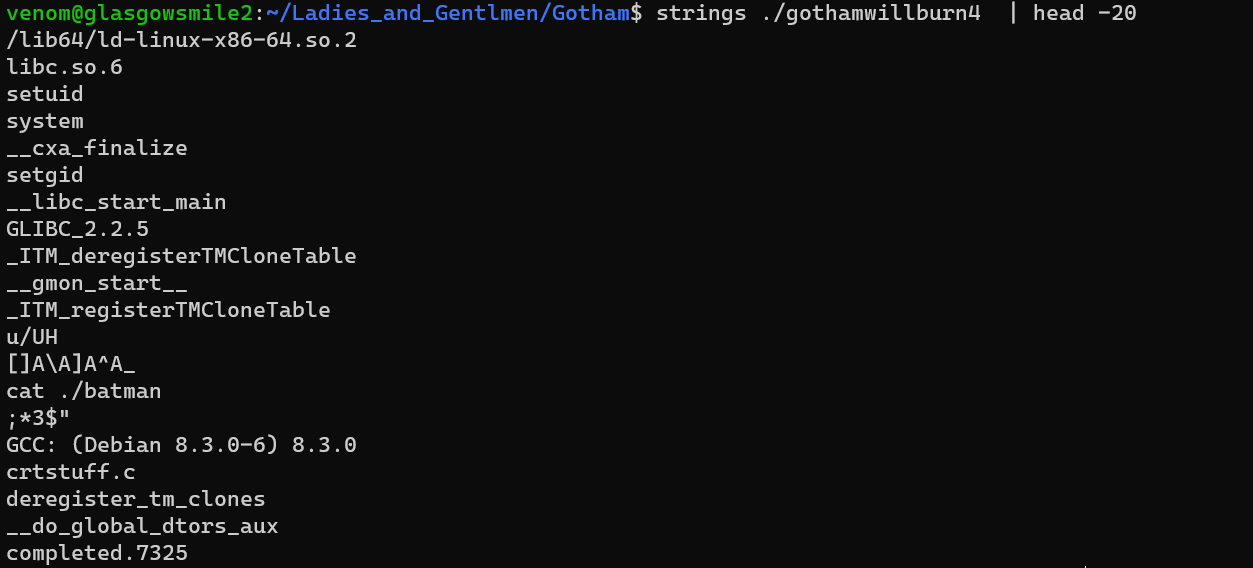This screenshot has height=568, width=1253.
Task: Click the crtstuff.c line
Action: 71,472
